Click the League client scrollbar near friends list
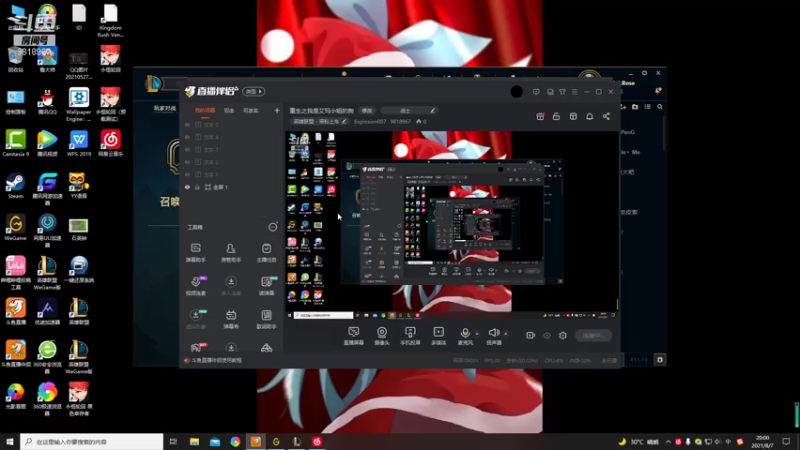Viewport: 800px width, 450px height. pyautogui.click(x=664, y=133)
